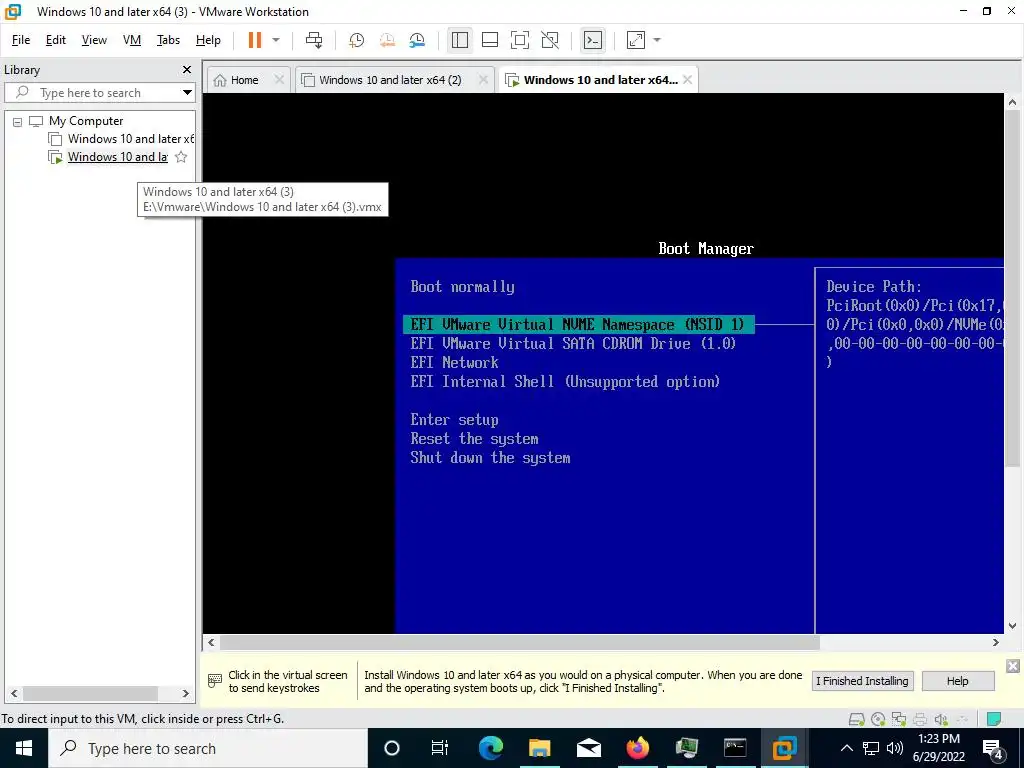1024x768 pixels.
Task: Toggle the thumbnail bar view icon
Action: 490,40
